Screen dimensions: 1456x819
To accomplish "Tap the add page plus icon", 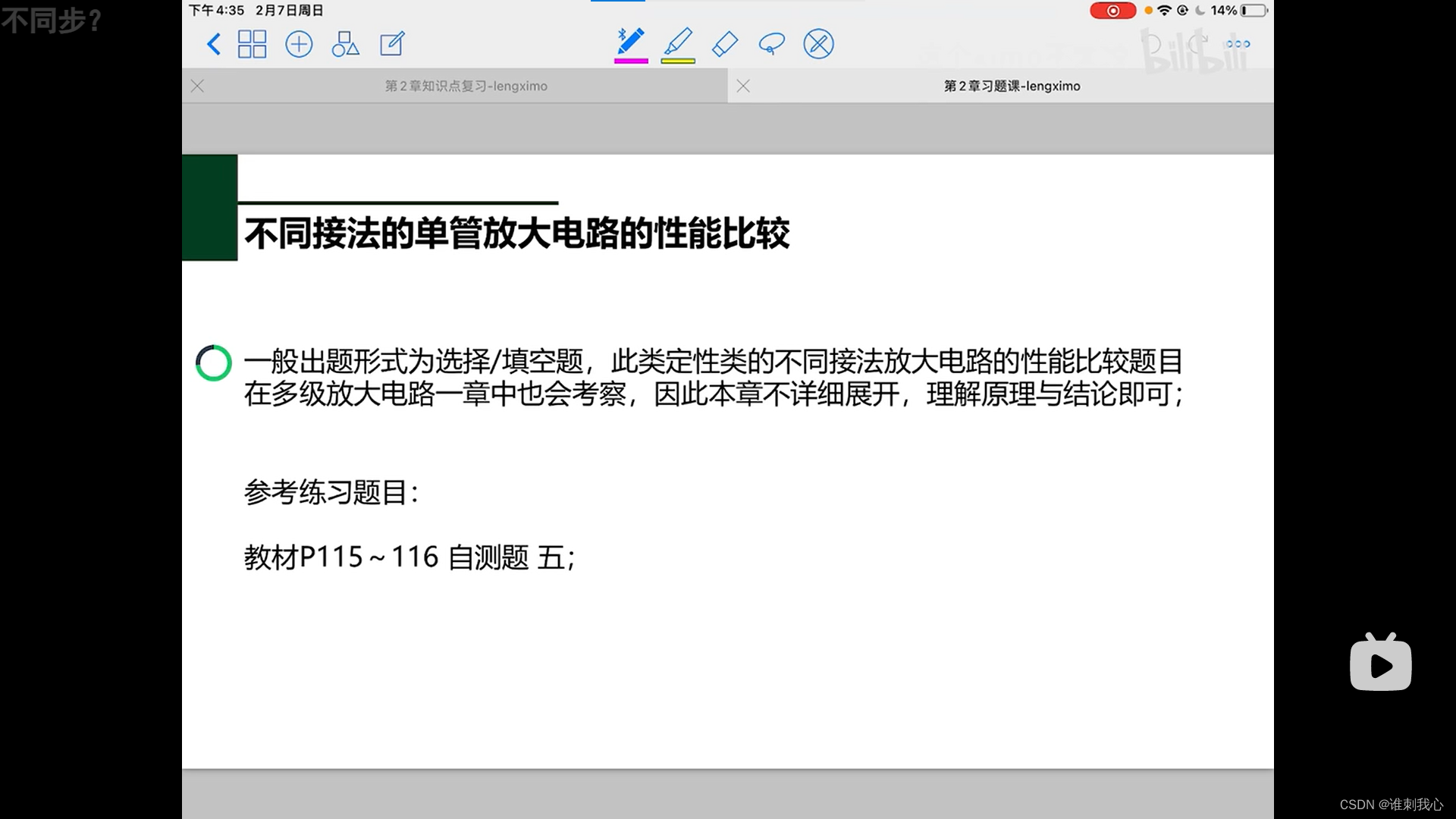I will (299, 44).
